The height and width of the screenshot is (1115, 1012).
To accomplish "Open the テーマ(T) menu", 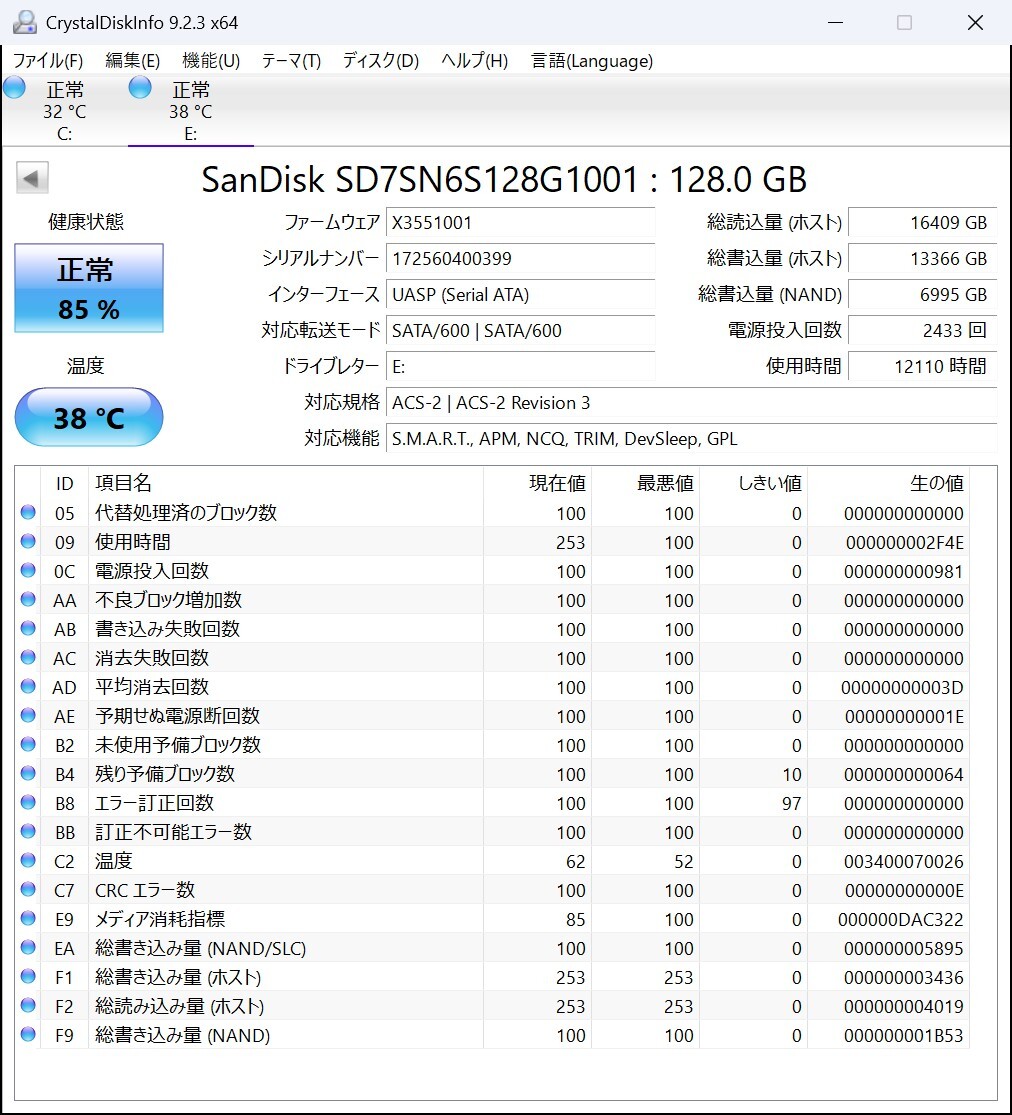I will click(291, 60).
